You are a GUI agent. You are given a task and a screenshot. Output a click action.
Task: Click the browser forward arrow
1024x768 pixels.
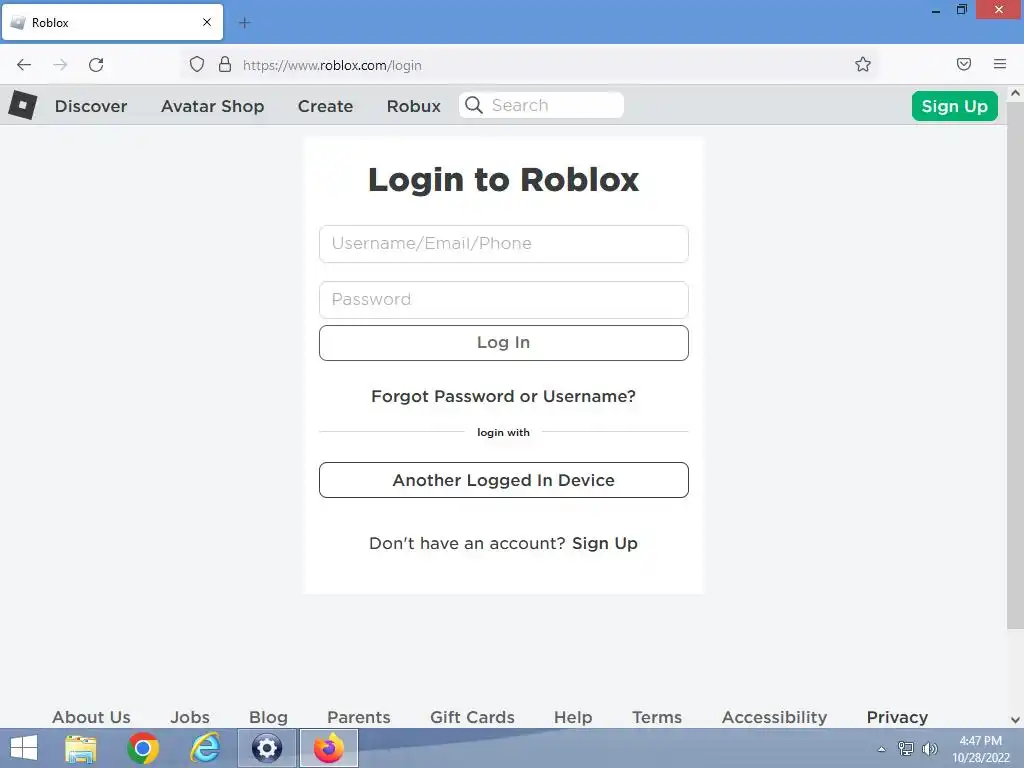[x=60, y=65]
